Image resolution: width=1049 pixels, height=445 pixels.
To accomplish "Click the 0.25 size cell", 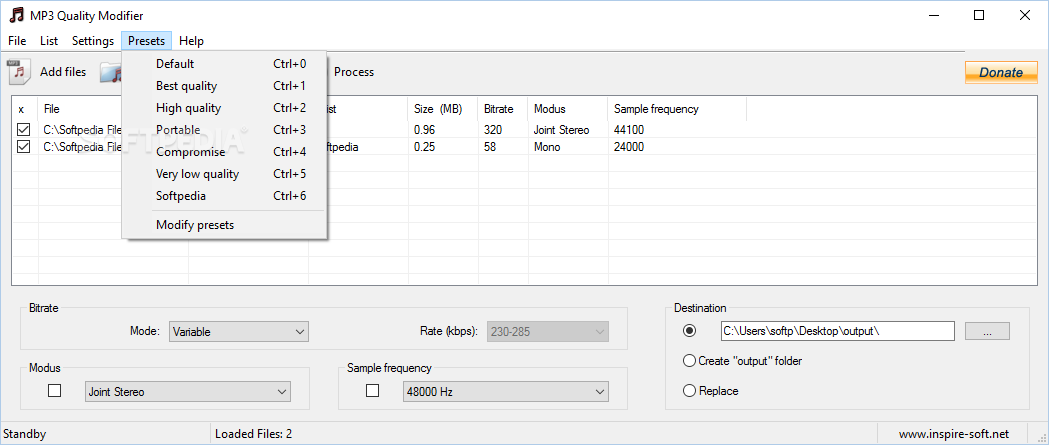I will (425, 147).
